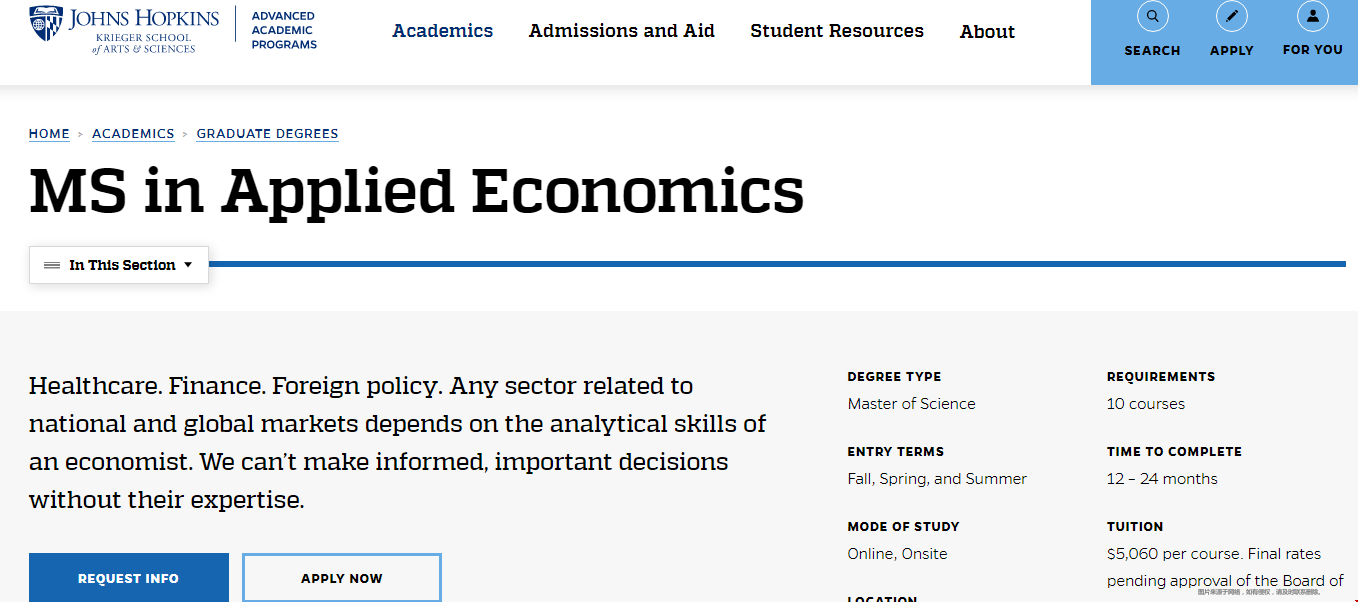Click the Johns Hopkins shield logo
Screen dimensions: 1358x602
pyautogui.click(x=46, y=23)
